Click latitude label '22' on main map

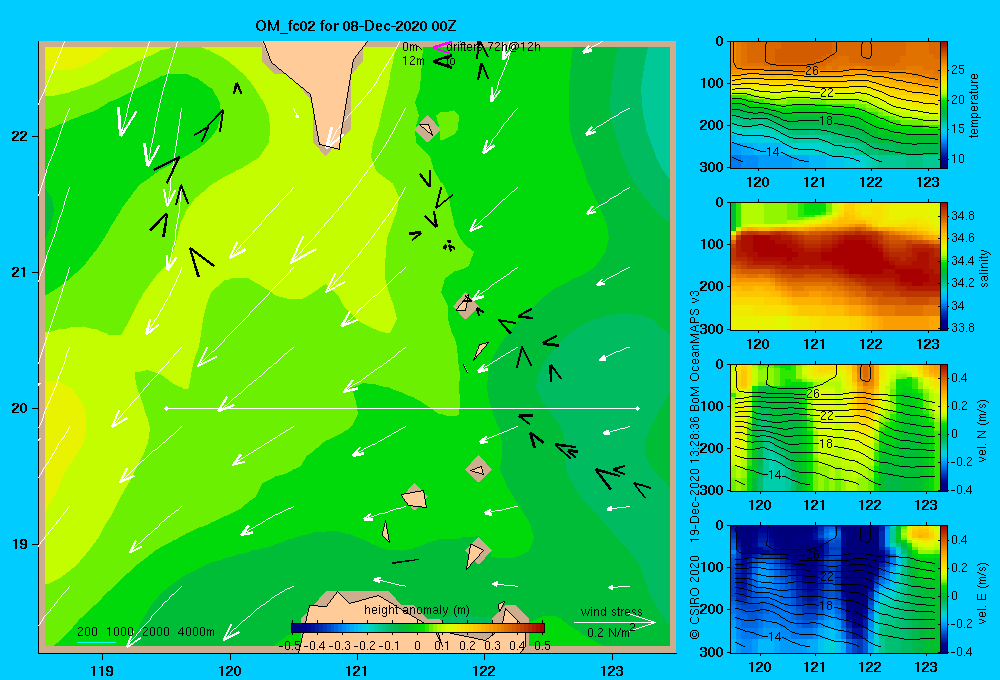point(20,136)
